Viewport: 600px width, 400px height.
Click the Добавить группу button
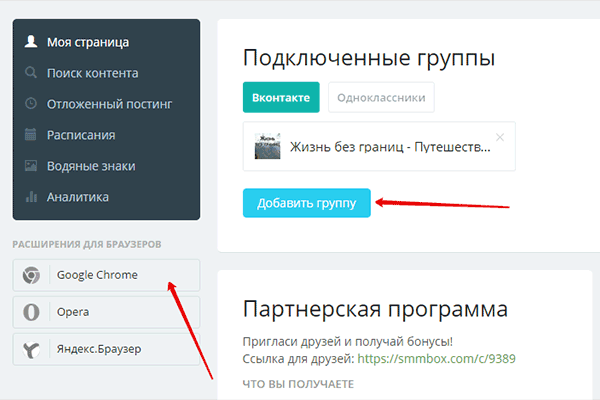click(307, 203)
